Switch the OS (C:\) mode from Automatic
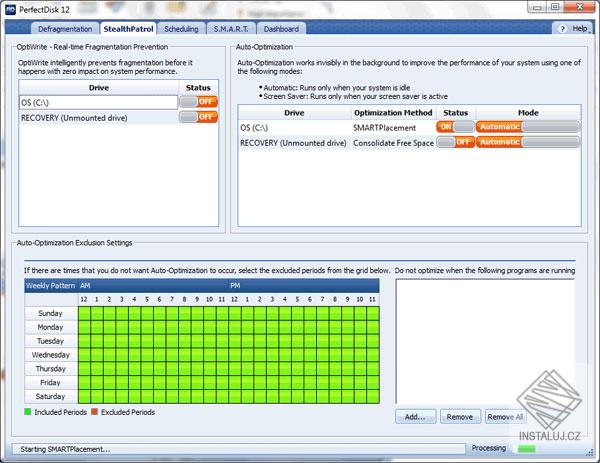Image resolution: width=600 pixels, height=463 pixels. coord(528,127)
